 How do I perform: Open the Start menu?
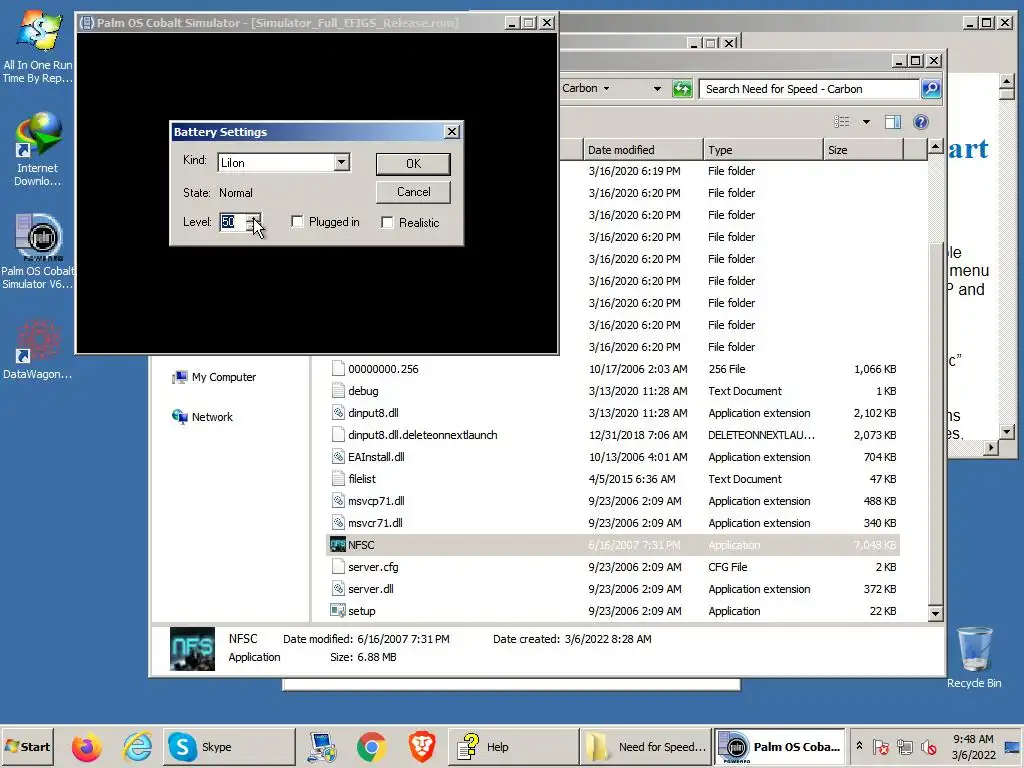pos(27,746)
